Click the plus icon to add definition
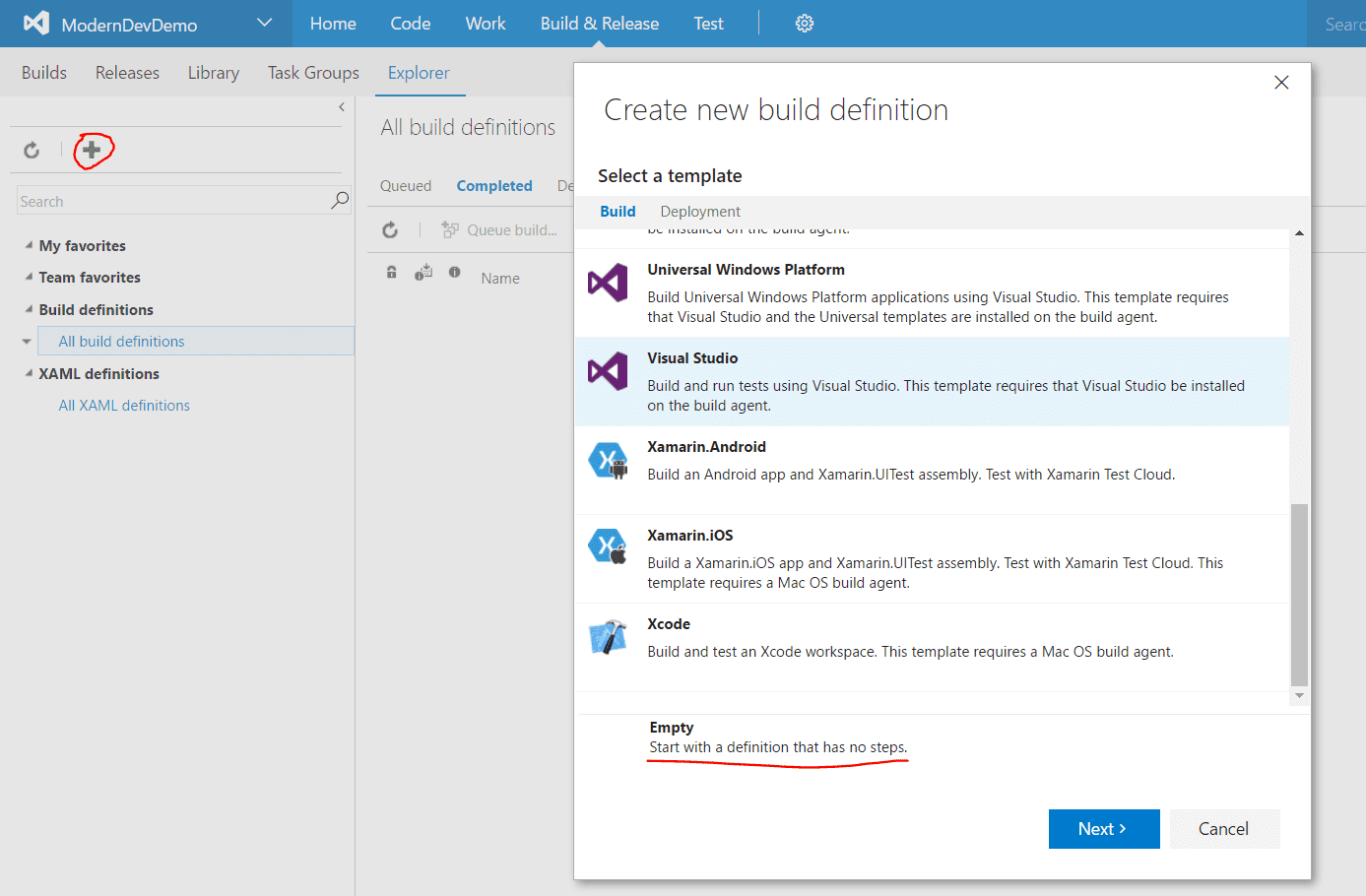This screenshot has width=1366, height=896. click(92, 150)
